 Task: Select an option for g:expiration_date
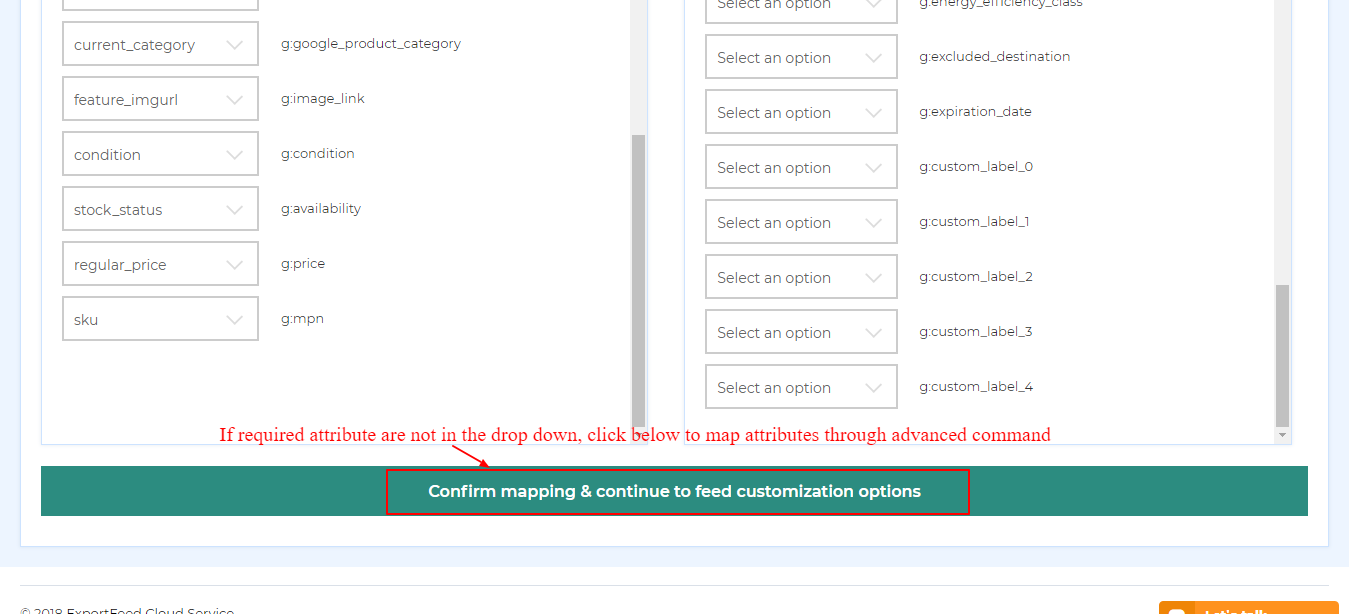pyautogui.click(x=801, y=112)
